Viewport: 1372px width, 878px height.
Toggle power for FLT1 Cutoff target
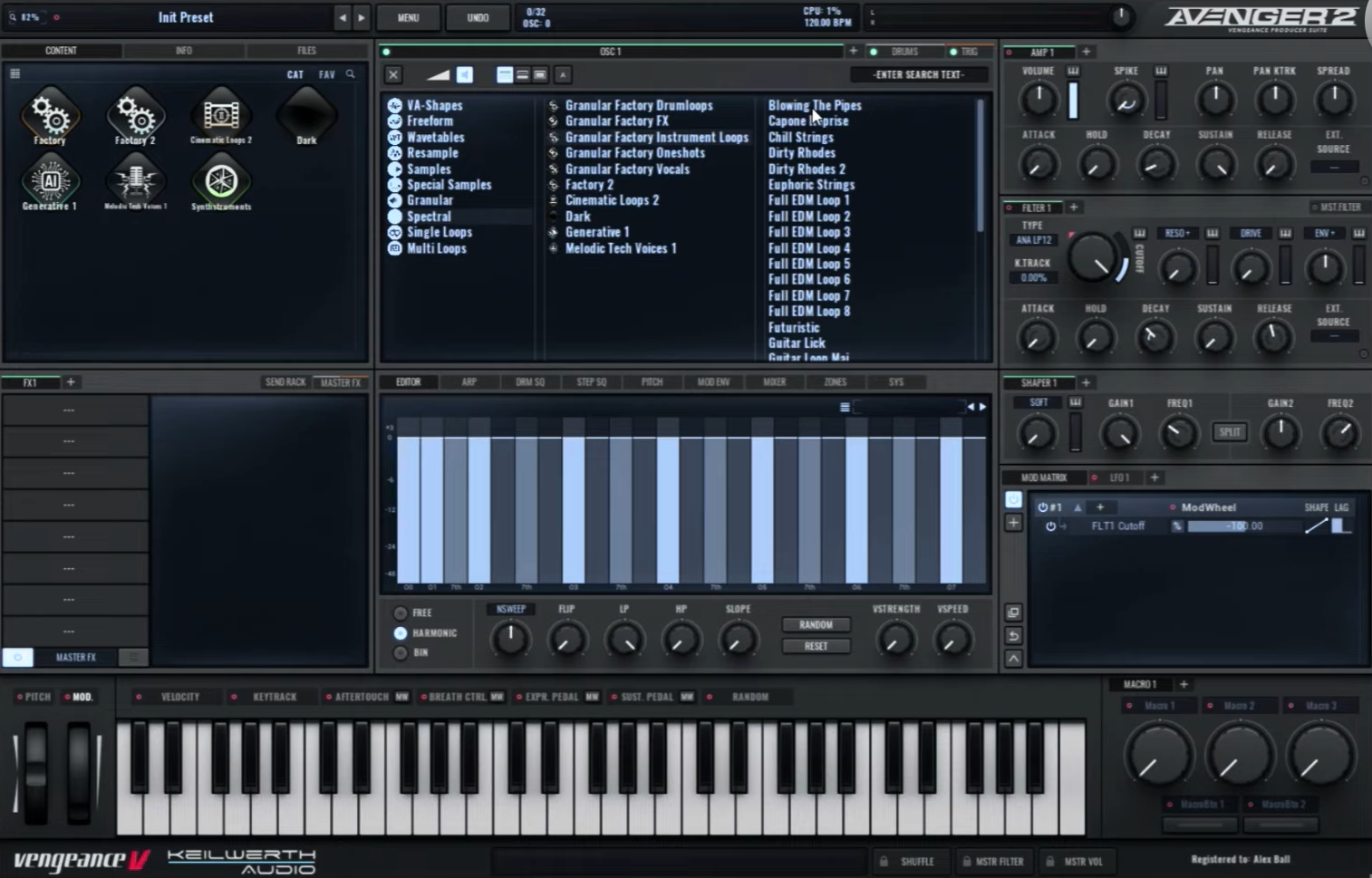point(1050,526)
